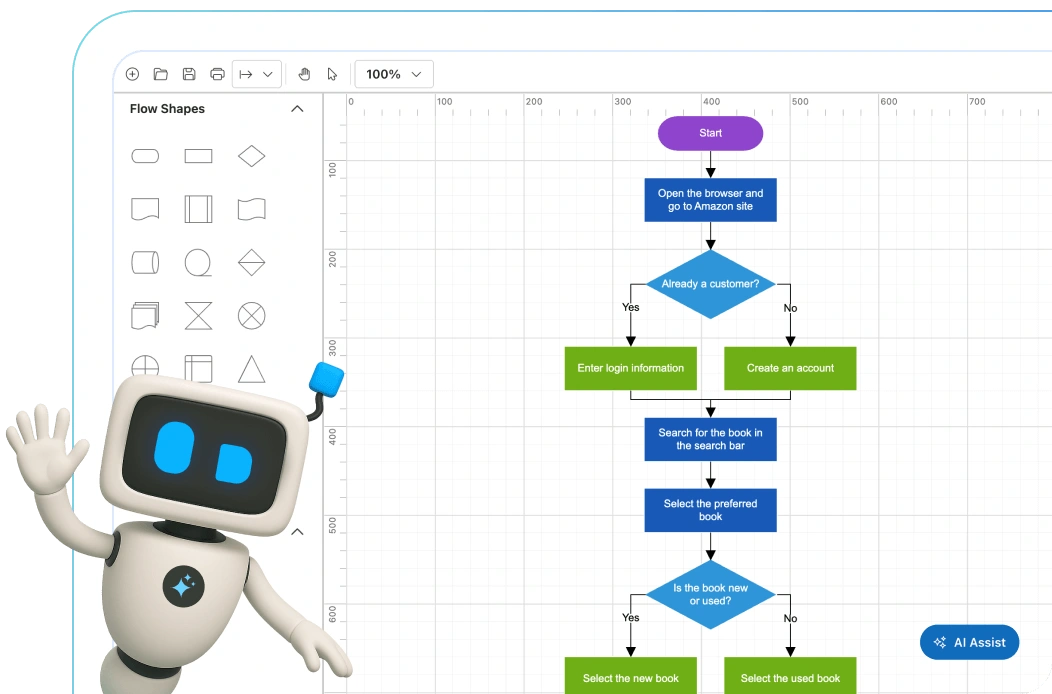
Task: Collapse the Flow Shapes panel
Action: (x=297, y=109)
